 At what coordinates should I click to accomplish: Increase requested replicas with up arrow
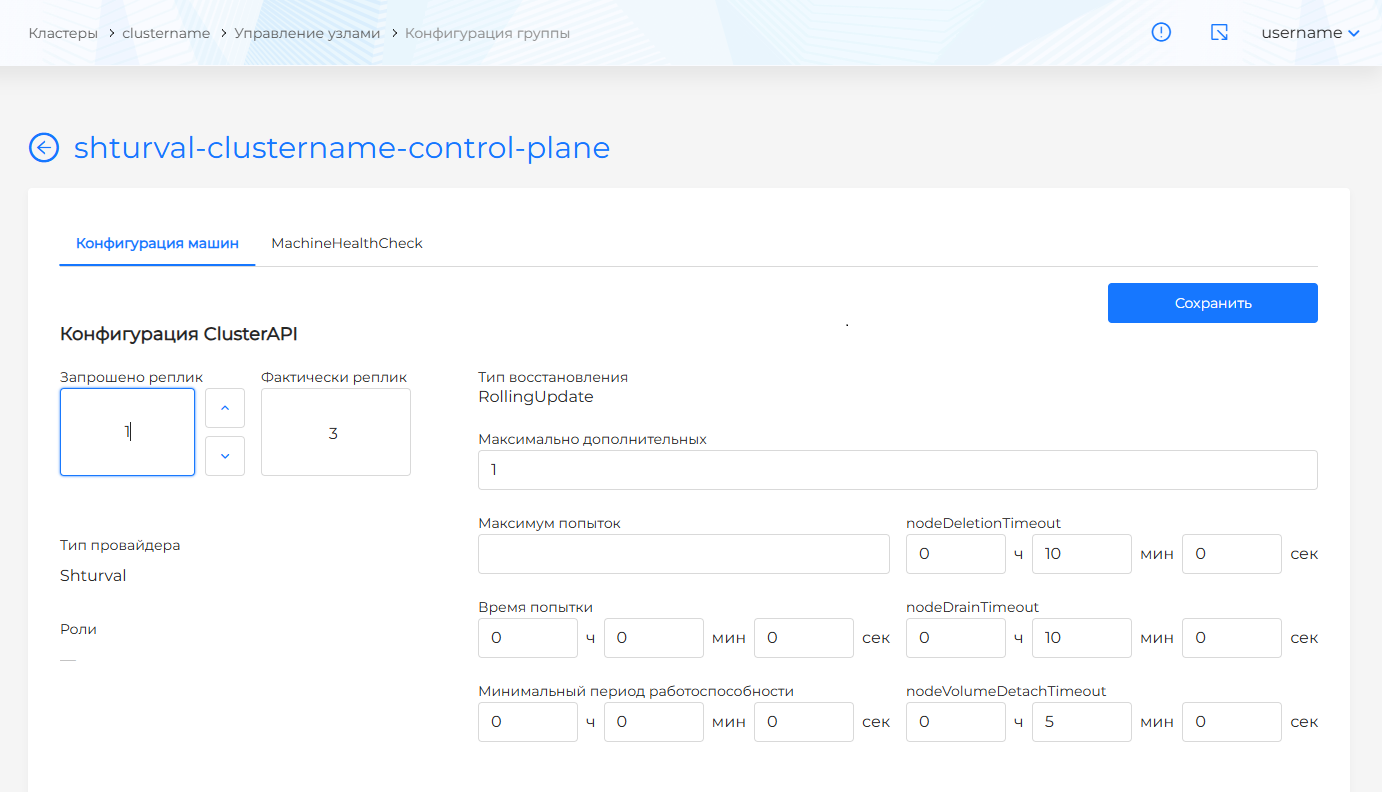(225, 408)
